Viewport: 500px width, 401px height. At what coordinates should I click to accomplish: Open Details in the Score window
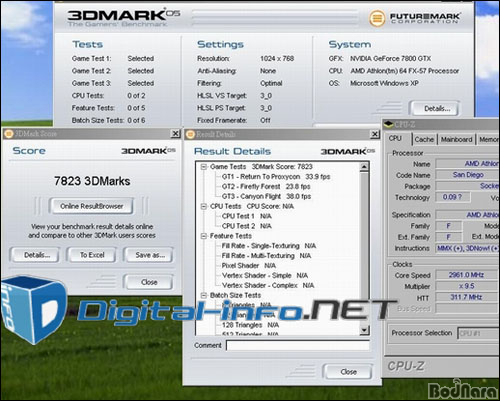[36, 255]
